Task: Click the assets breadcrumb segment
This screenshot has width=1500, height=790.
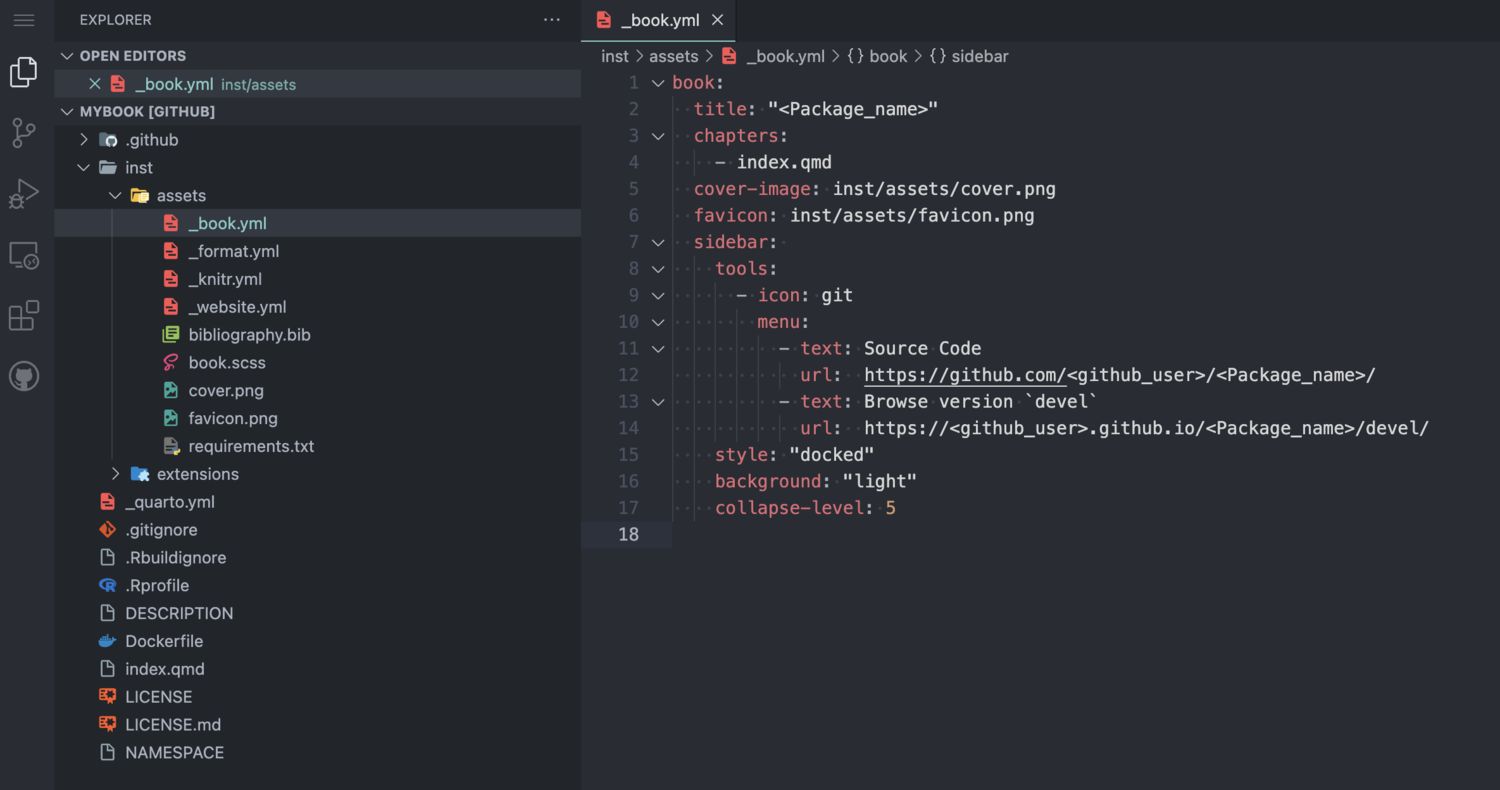Action: click(673, 57)
